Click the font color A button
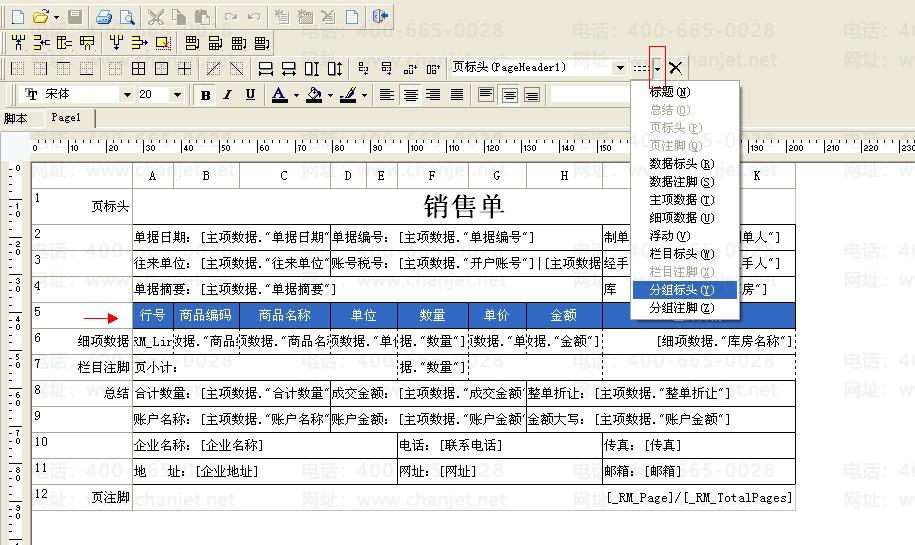The width and height of the screenshot is (915, 545). coord(278,95)
